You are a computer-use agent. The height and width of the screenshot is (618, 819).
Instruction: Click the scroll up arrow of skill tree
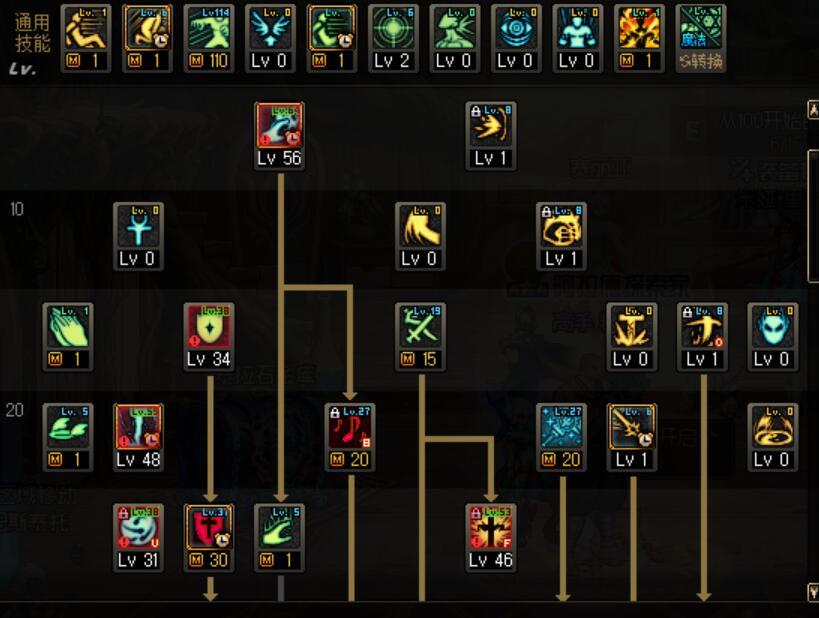813,110
